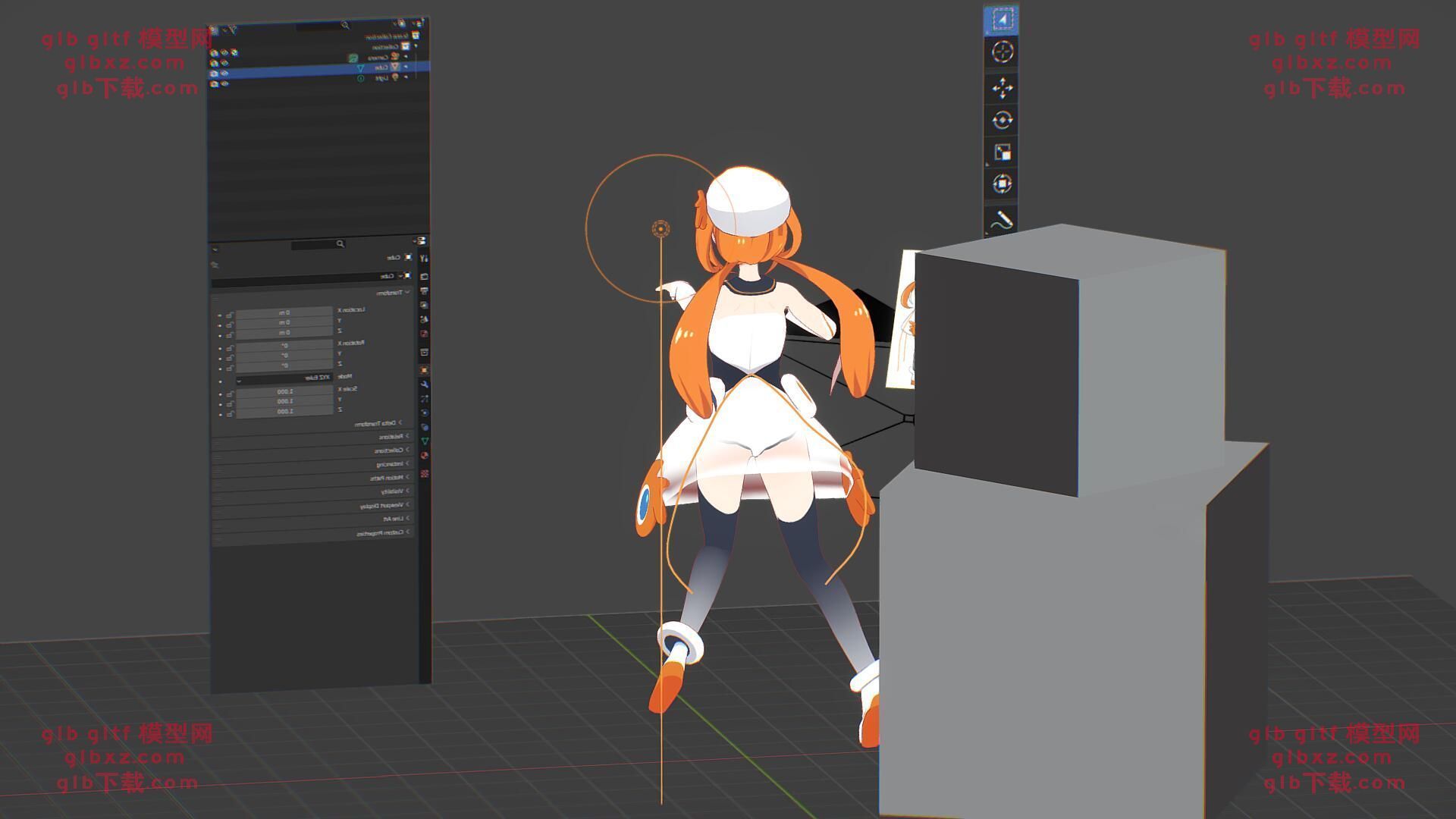
Task: Open the View Layer properties tab
Action: pyautogui.click(x=424, y=305)
